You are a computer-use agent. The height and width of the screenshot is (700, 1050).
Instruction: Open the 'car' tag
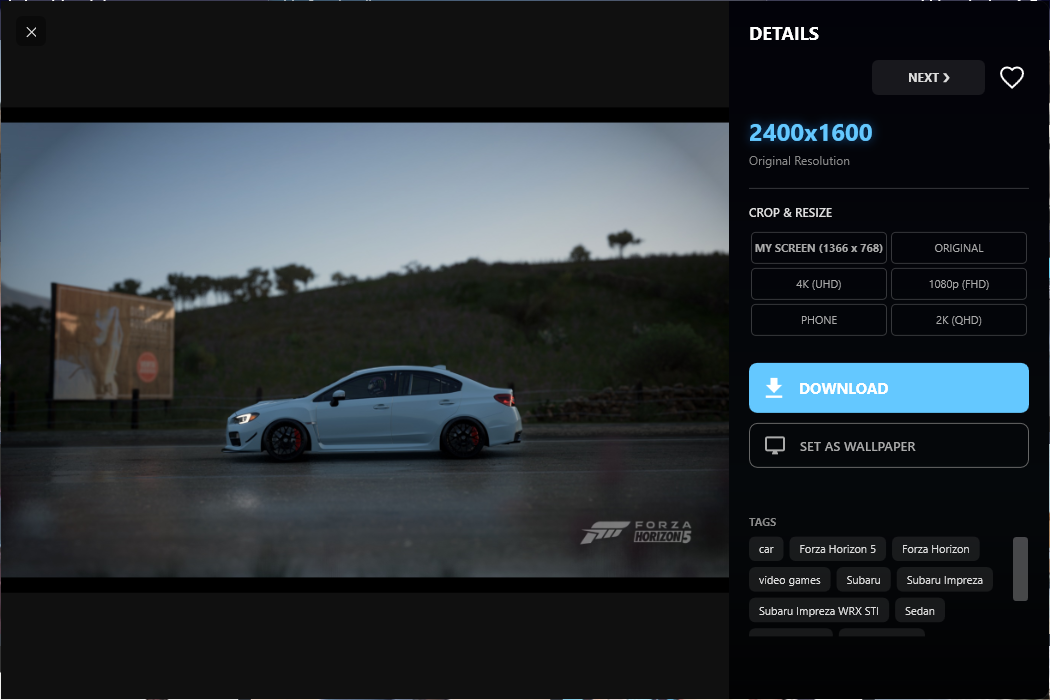pos(766,549)
